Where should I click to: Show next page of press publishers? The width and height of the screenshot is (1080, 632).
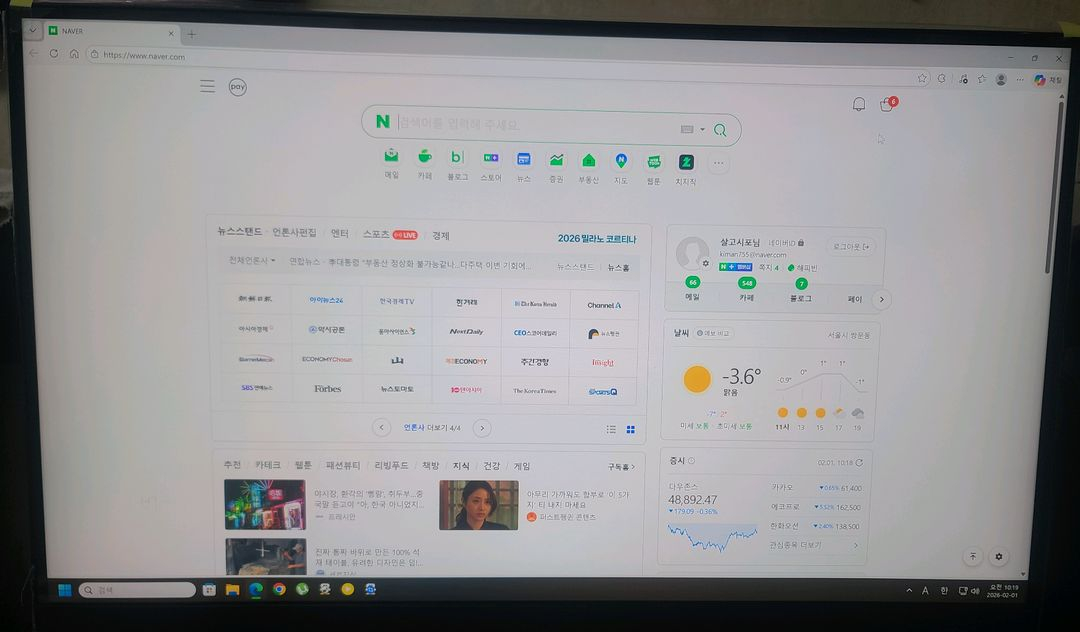point(482,428)
